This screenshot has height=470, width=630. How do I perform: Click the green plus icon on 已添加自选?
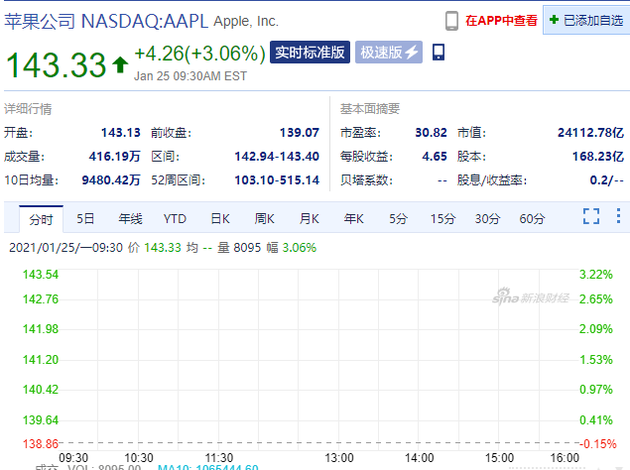coord(554,20)
